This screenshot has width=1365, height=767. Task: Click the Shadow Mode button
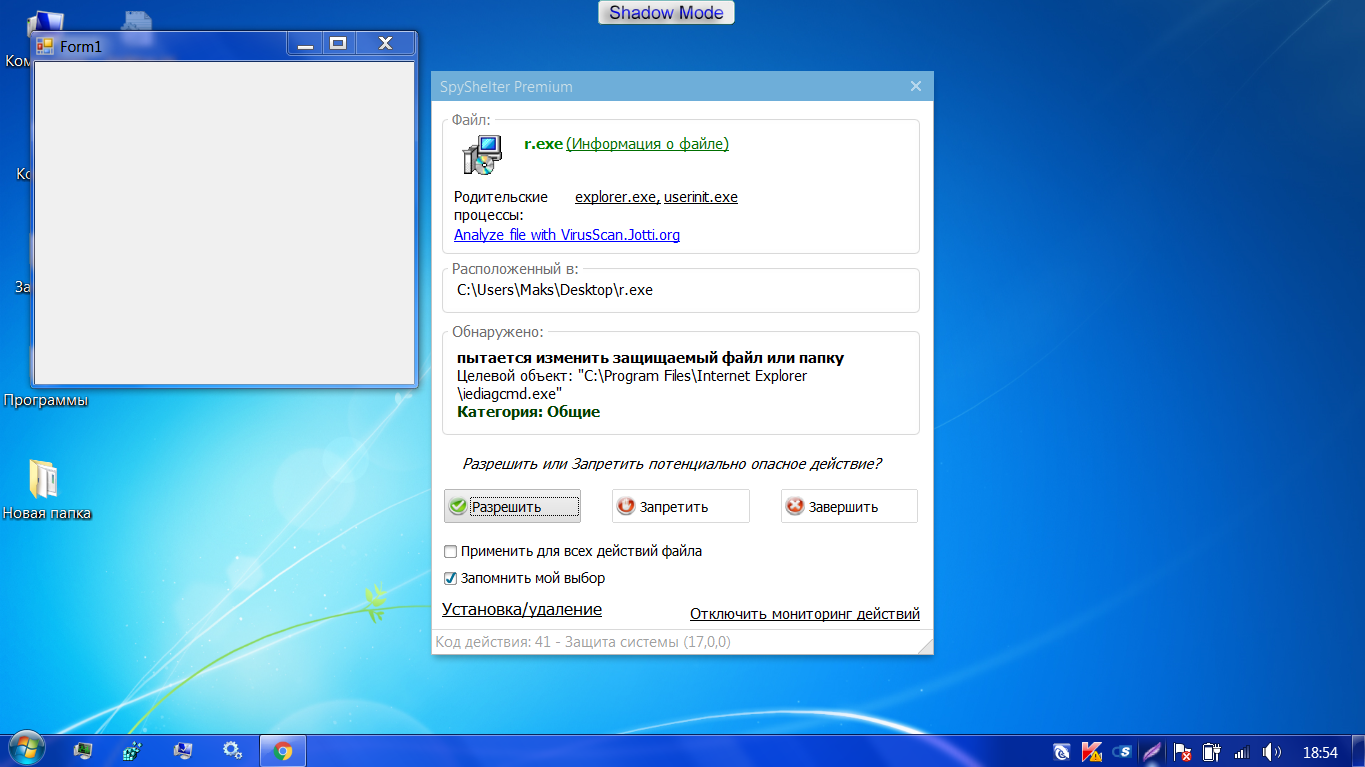point(667,13)
